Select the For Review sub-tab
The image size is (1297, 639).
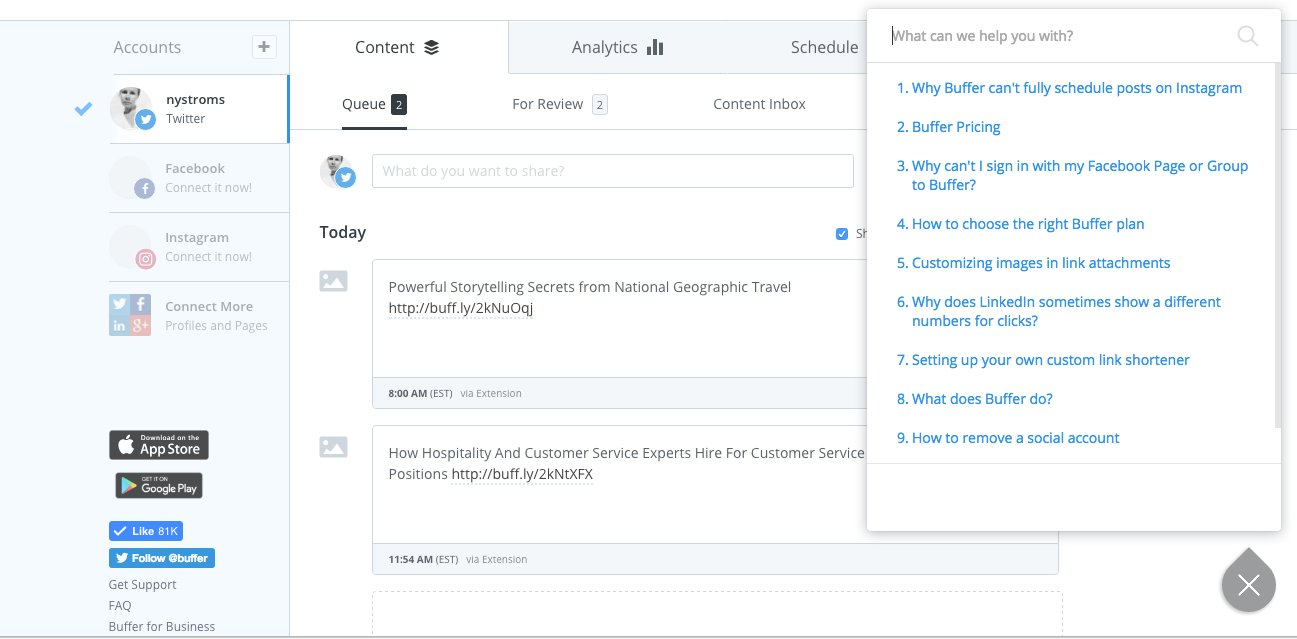pyautogui.click(x=559, y=104)
